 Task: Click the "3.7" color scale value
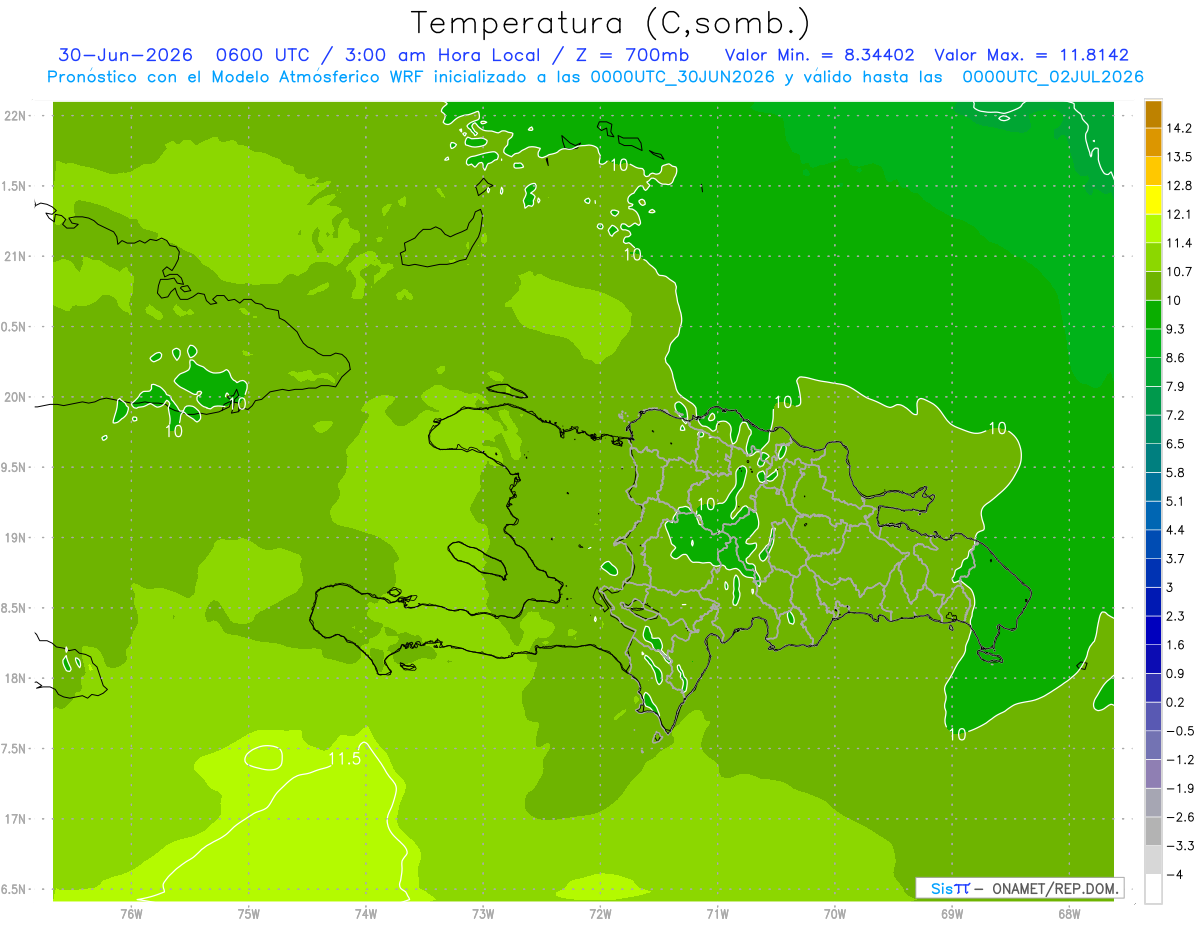[1176, 559]
